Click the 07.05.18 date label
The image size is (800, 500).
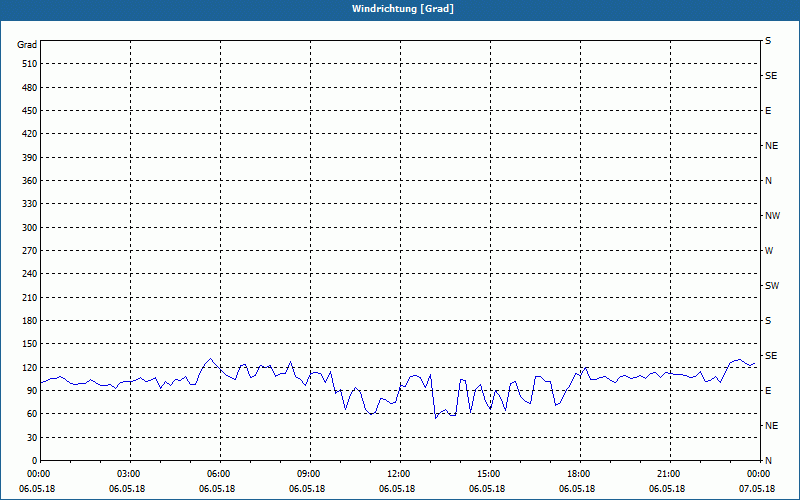pyautogui.click(x=757, y=489)
